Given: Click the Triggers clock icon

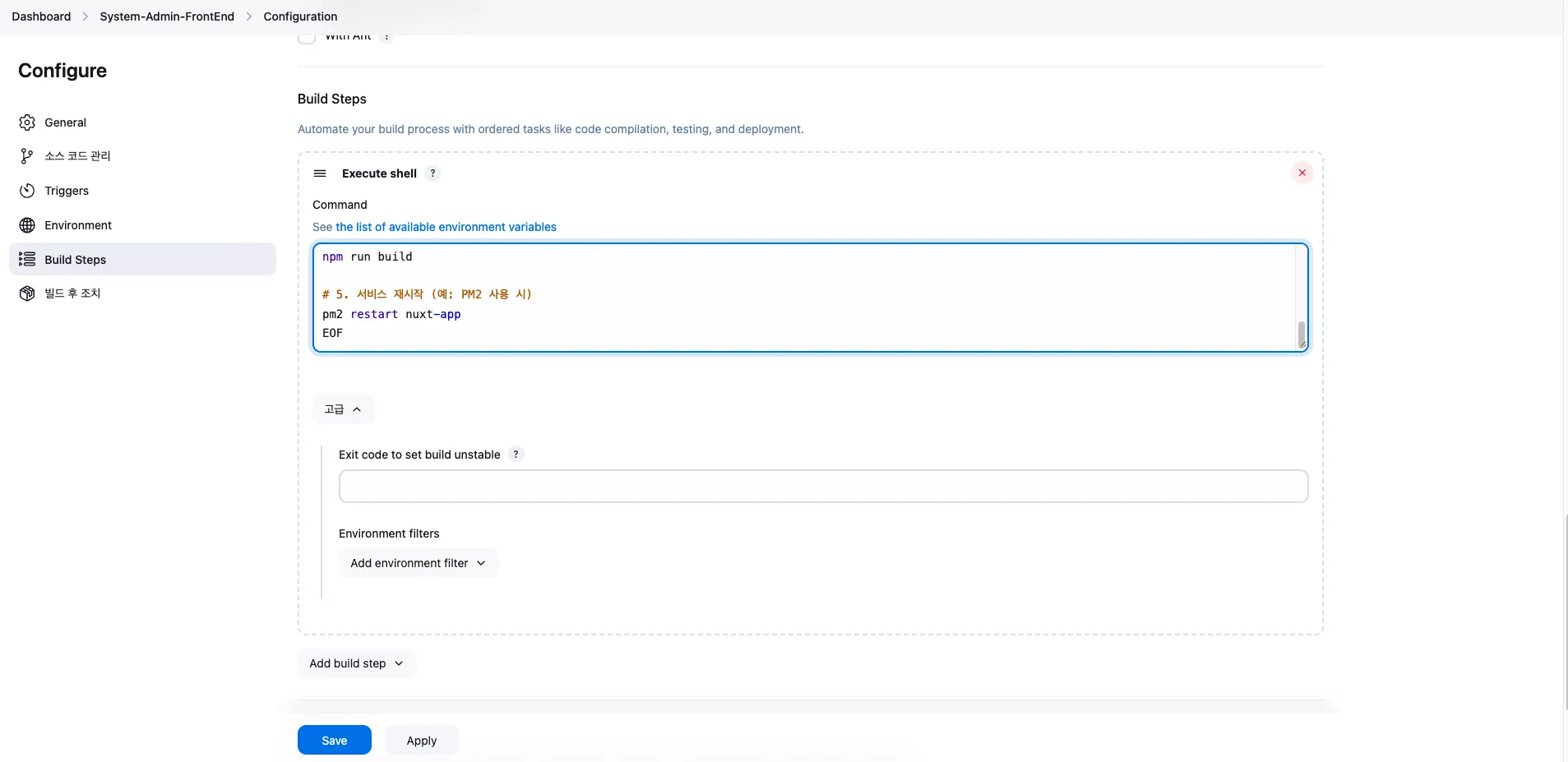Looking at the screenshot, I should (27, 191).
